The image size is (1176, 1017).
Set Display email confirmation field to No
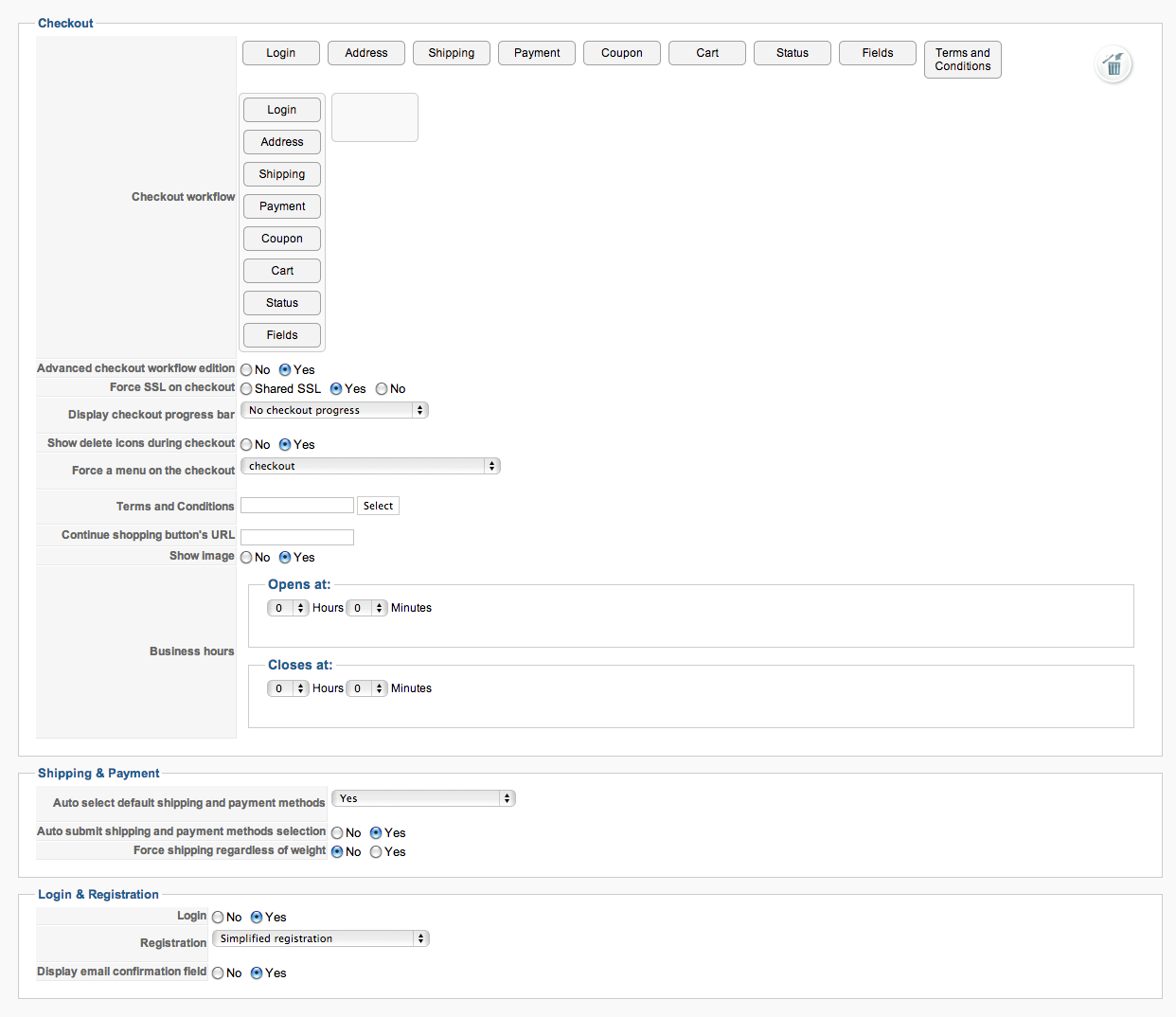tap(218, 973)
